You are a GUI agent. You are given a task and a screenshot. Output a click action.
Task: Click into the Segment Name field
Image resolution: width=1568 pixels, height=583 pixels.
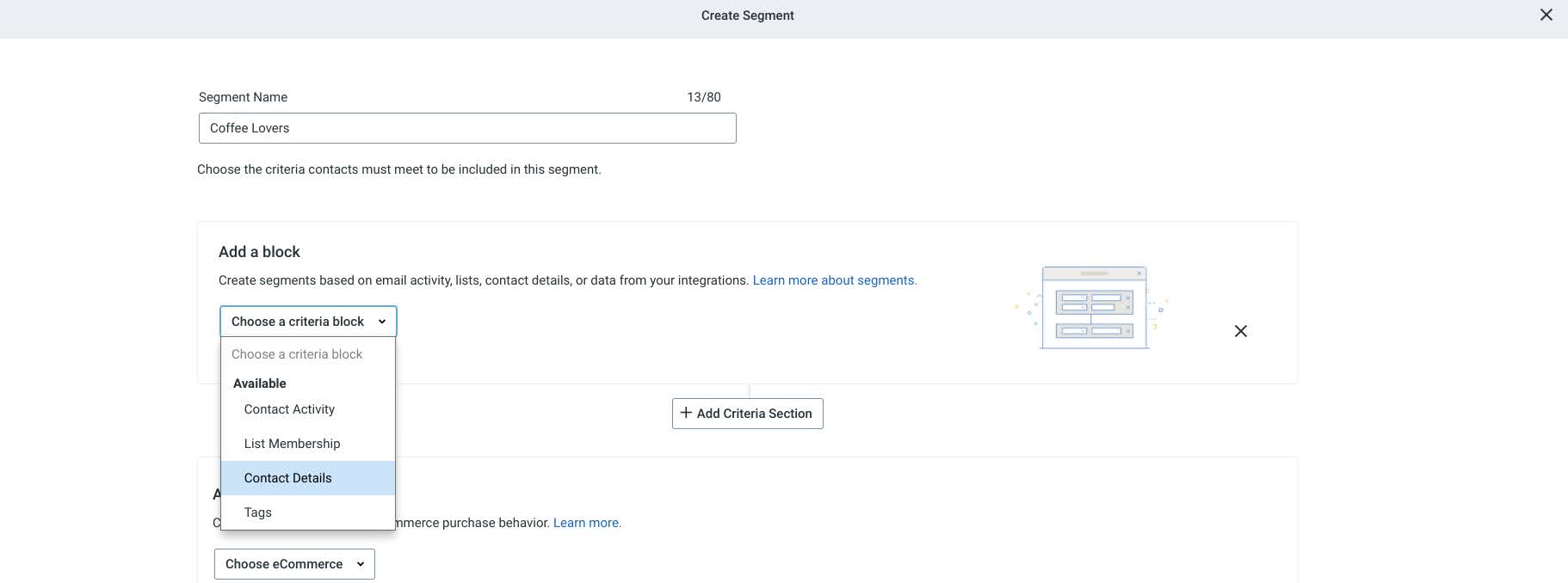[466, 128]
